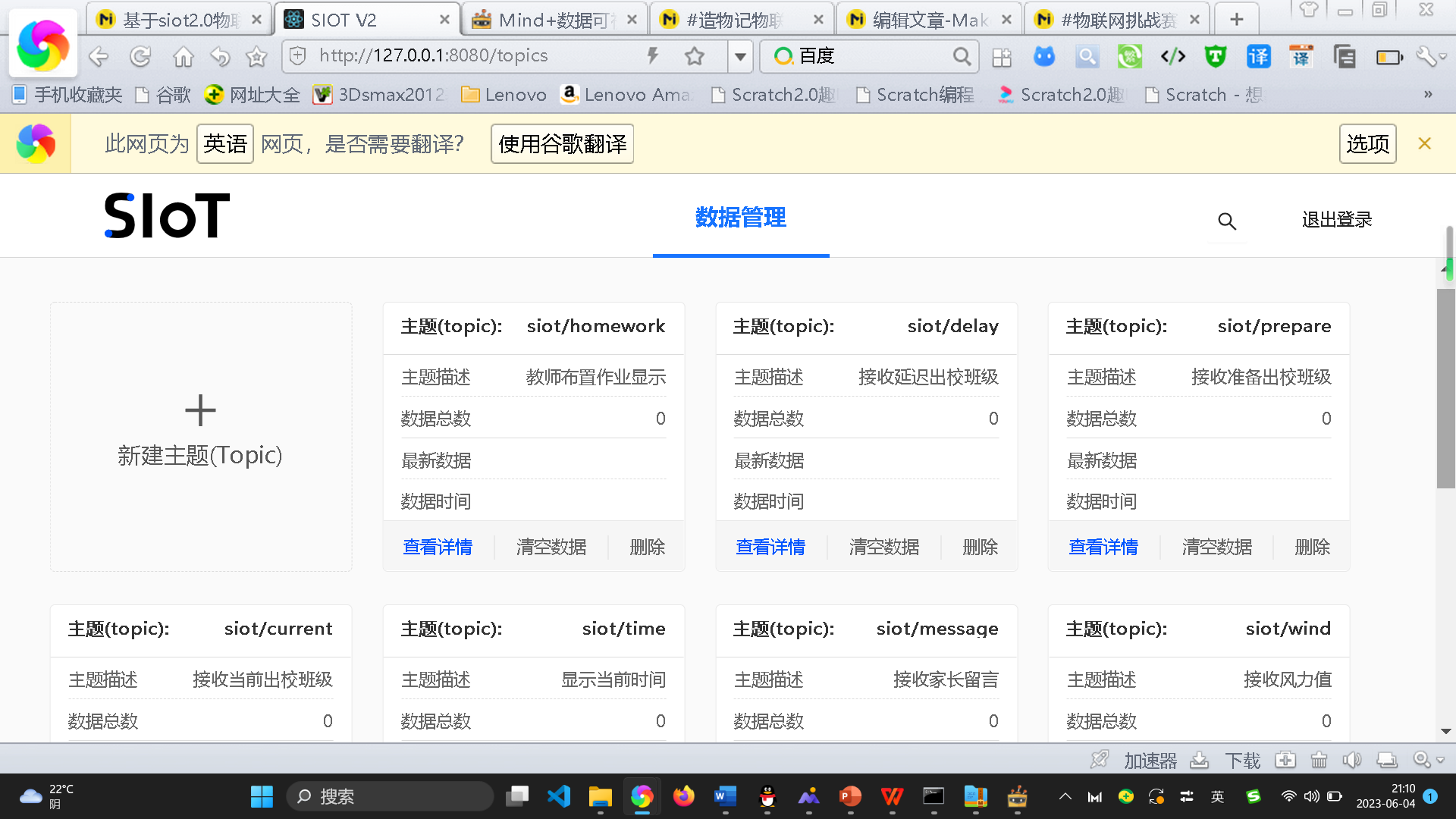Click the green shield extension icon

1215,56
